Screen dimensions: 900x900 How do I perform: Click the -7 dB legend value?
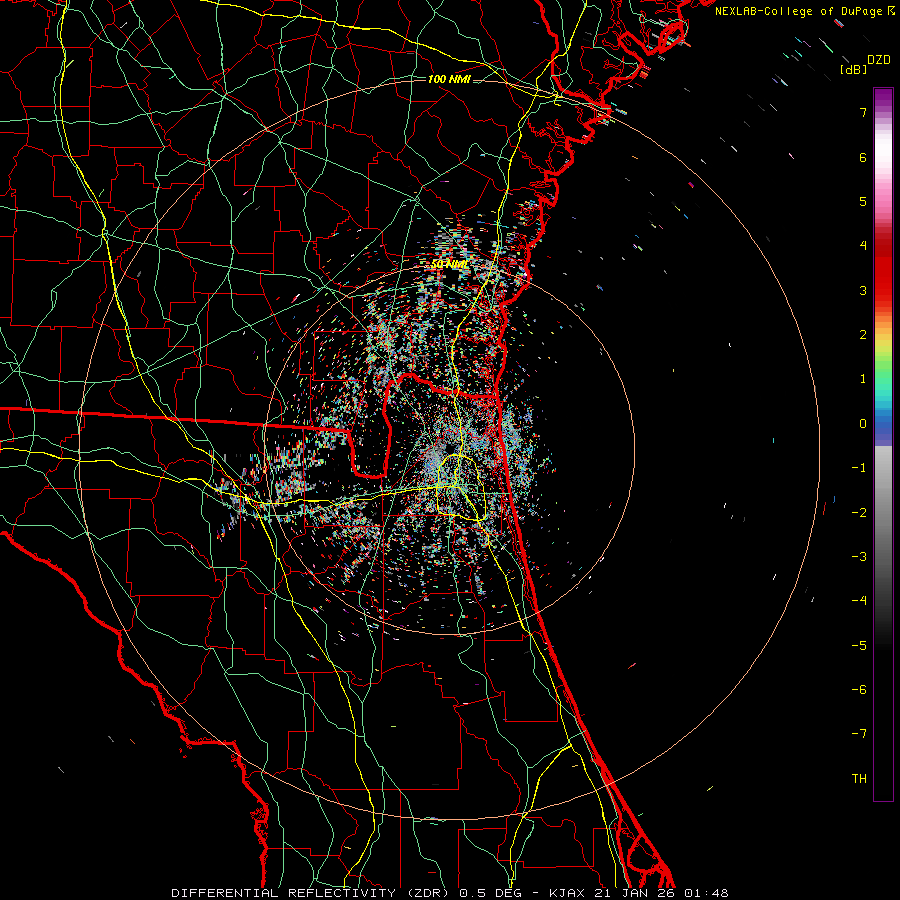(859, 734)
